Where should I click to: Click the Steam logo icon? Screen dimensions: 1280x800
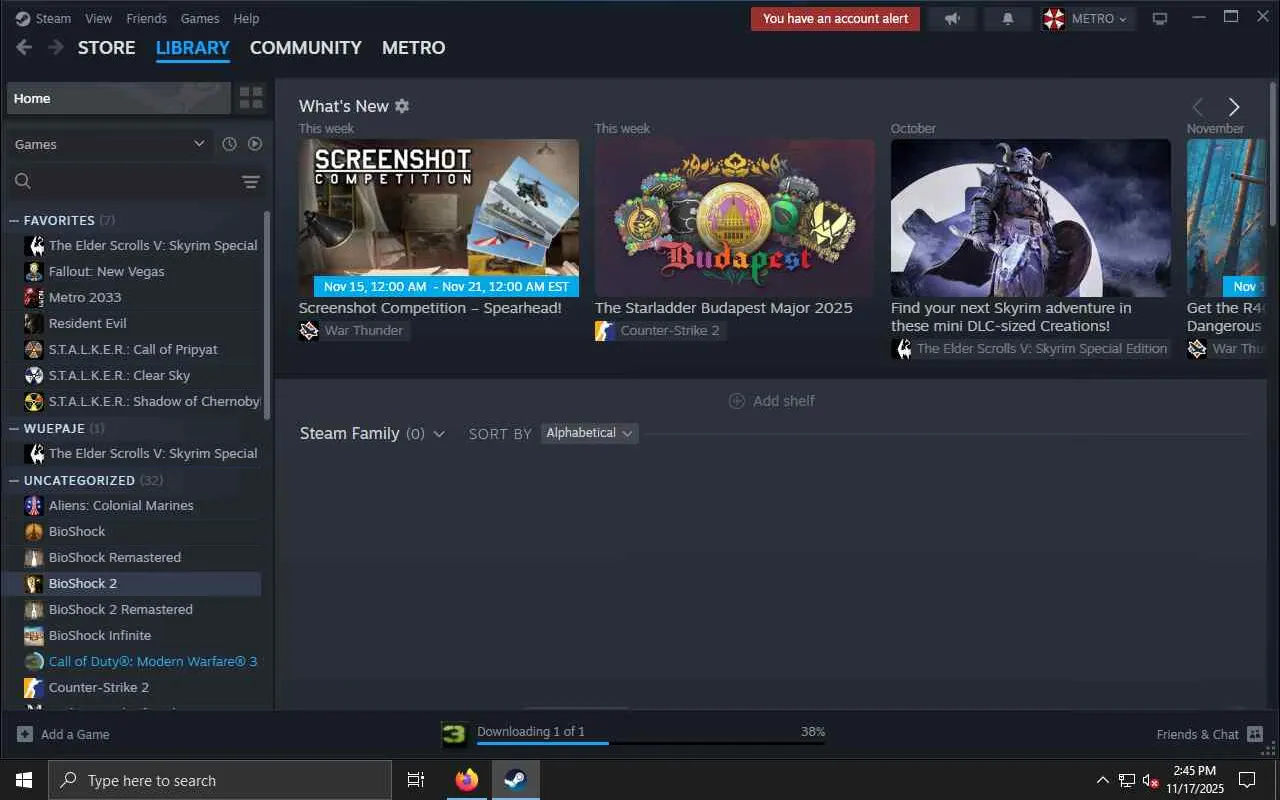[23, 18]
